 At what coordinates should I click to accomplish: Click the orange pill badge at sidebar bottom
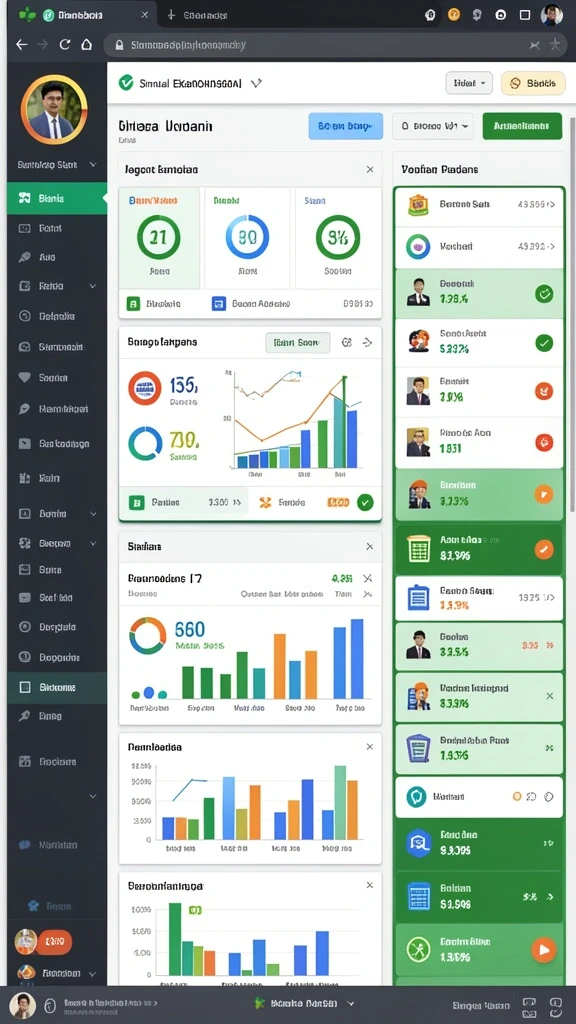pyautogui.click(x=54, y=941)
